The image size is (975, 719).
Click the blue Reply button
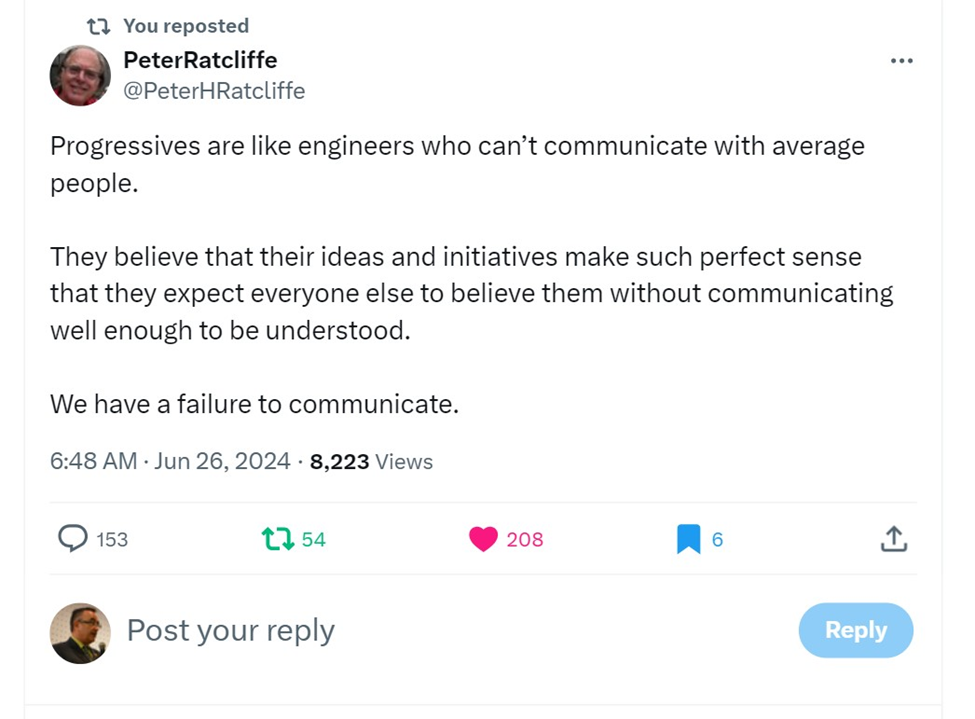(x=856, y=630)
